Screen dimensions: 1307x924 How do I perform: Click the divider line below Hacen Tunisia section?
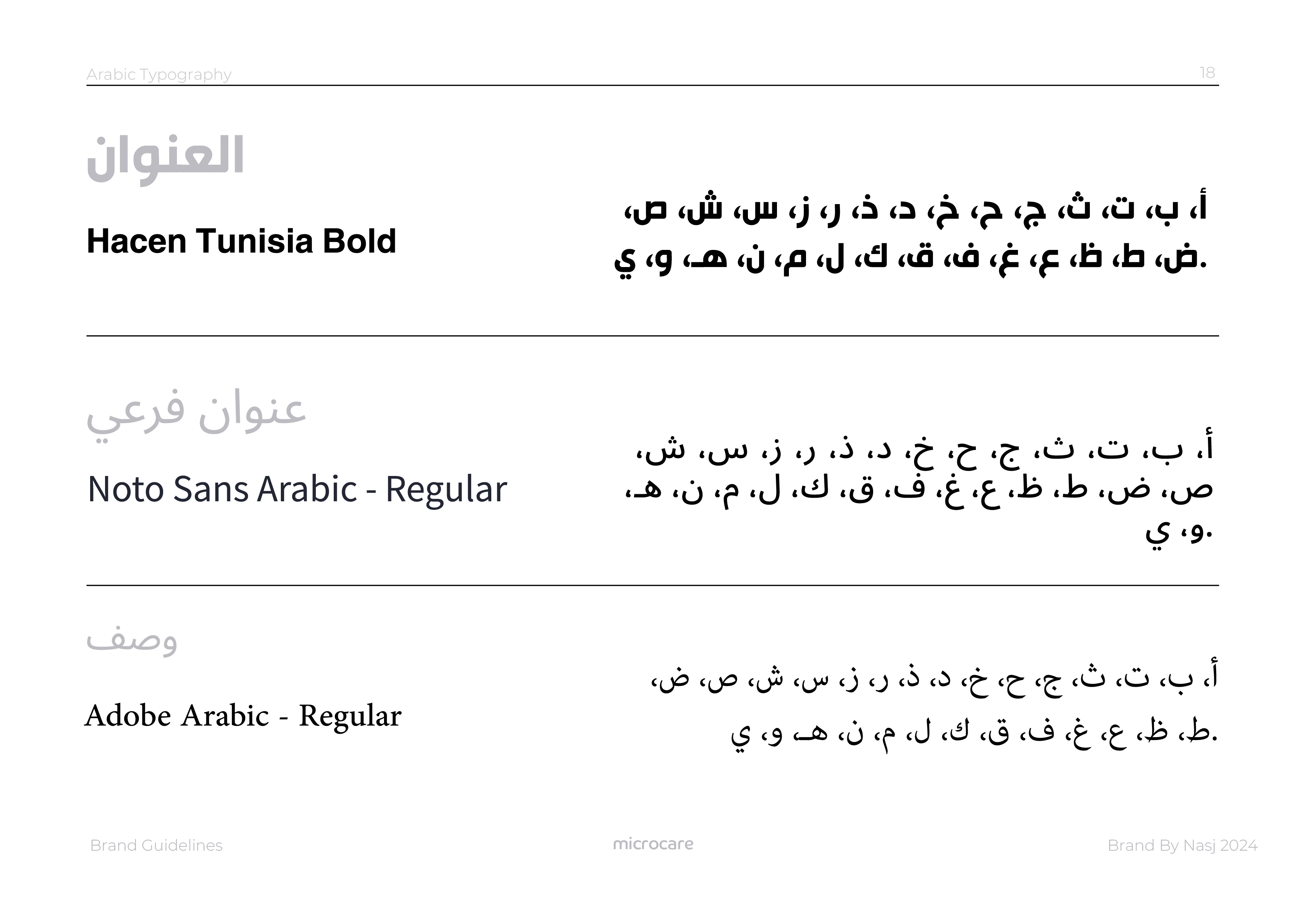(652, 336)
